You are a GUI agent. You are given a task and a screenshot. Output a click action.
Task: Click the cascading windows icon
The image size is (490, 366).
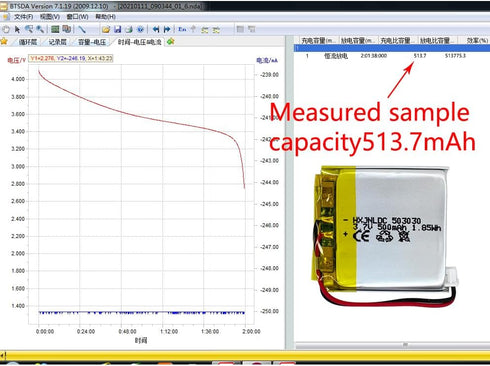click(x=66, y=29)
